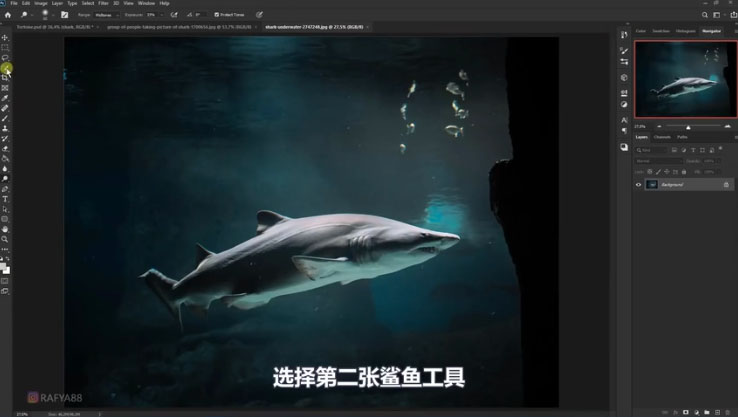Open the Range dropdown
The width and height of the screenshot is (738, 417).
(x=104, y=15)
